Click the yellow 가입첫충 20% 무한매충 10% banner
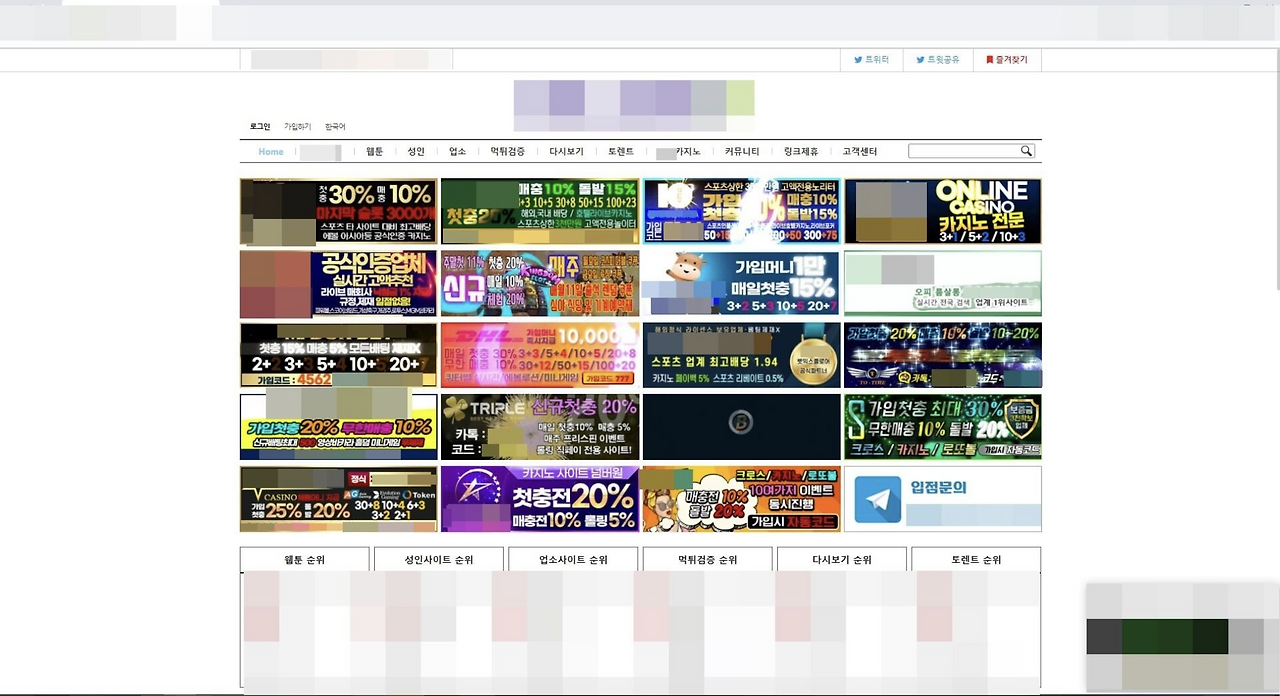Image resolution: width=1280 pixels, height=696 pixels. (339, 427)
